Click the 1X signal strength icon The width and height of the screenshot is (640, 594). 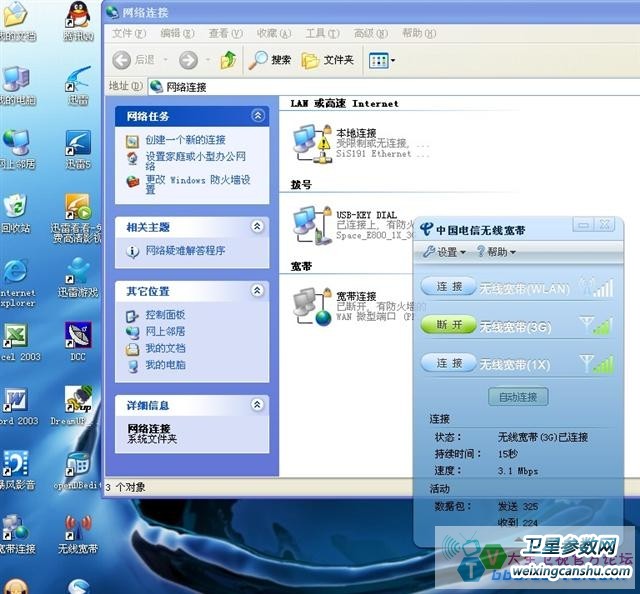[x=596, y=363]
